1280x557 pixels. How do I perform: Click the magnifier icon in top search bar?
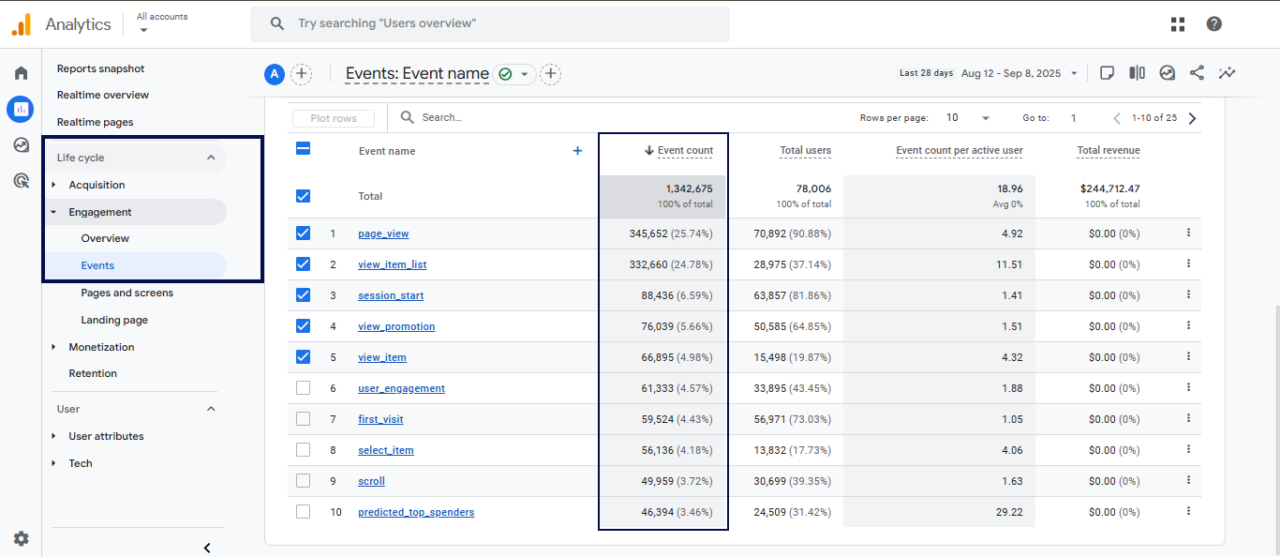click(277, 23)
